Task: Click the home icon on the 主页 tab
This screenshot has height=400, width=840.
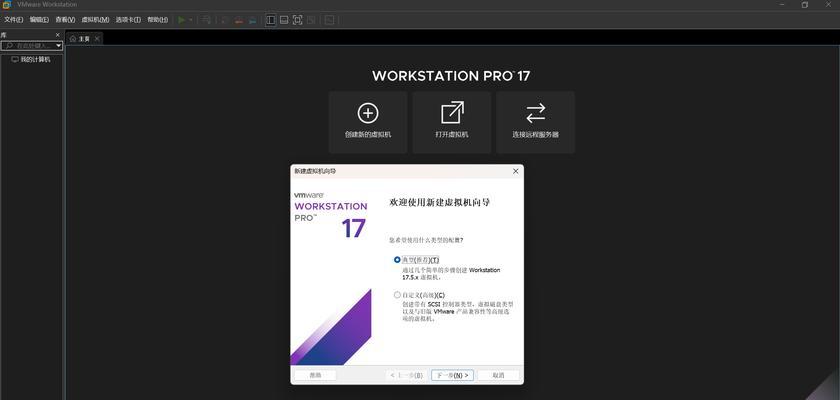Action: tap(73, 39)
